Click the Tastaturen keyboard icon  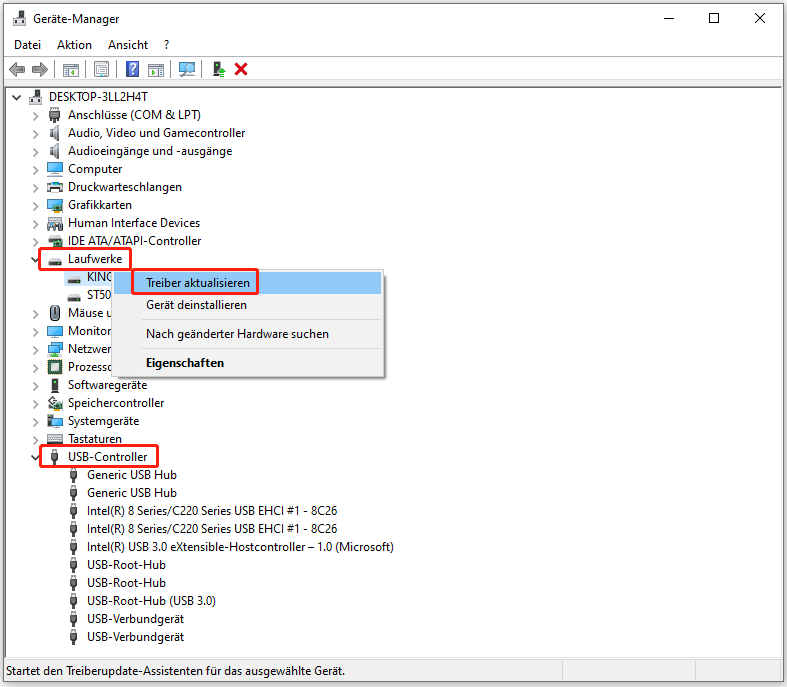click(x=55, y=439)
